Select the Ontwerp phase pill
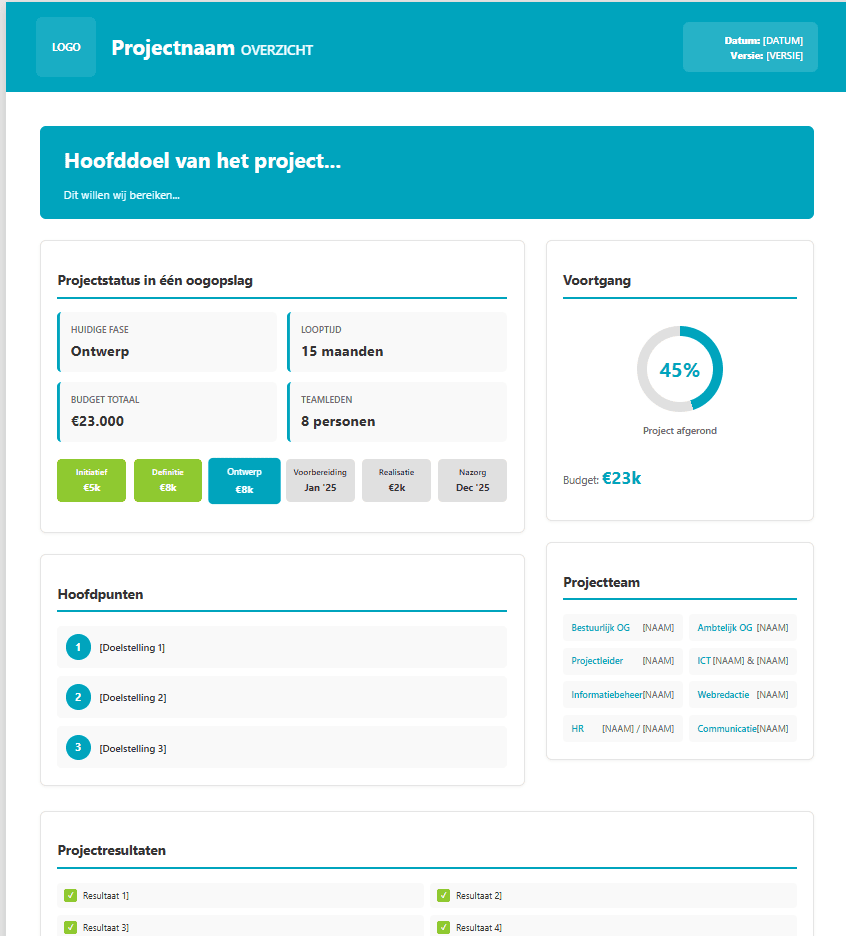Image resolution: width=846 pixels, height=936 pixels. 244,480
